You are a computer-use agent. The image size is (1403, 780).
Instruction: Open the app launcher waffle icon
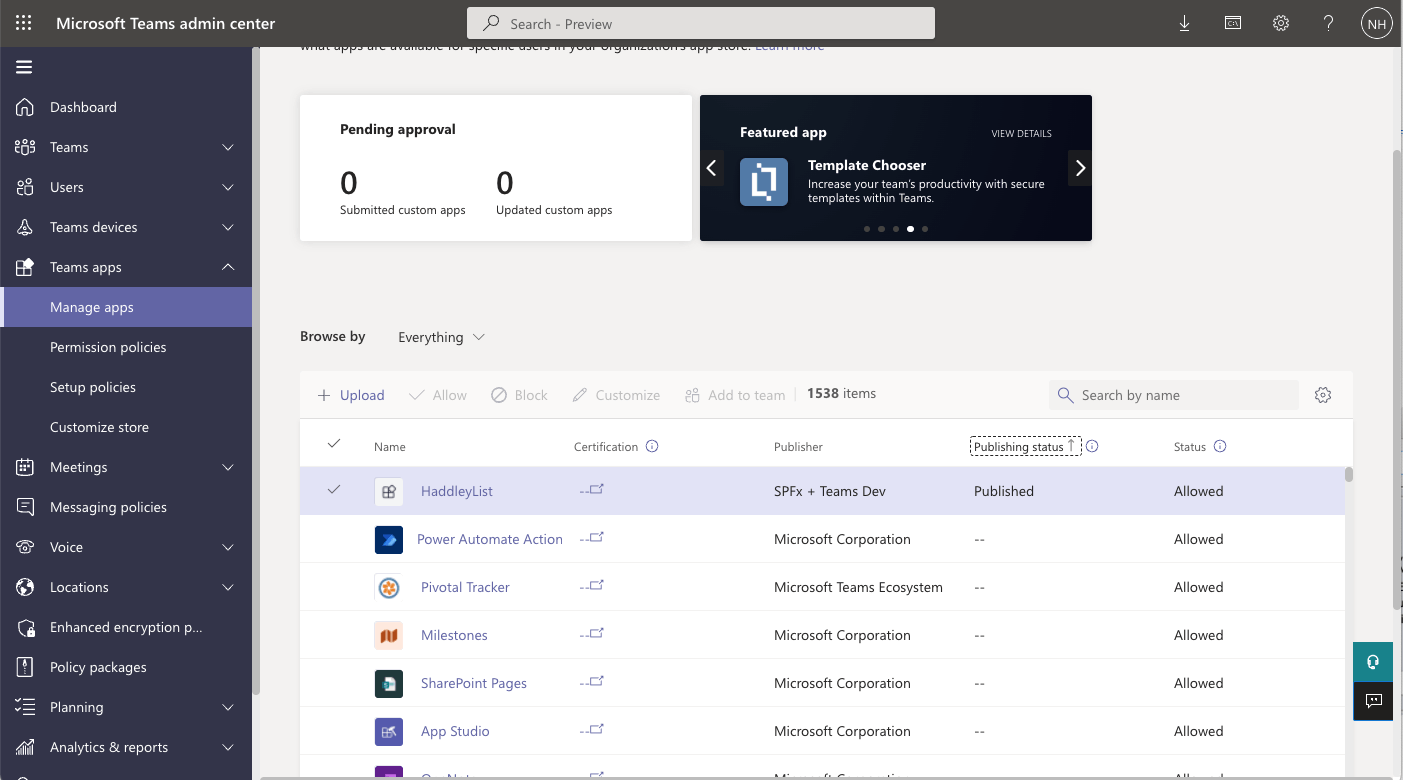click(23, 23)
